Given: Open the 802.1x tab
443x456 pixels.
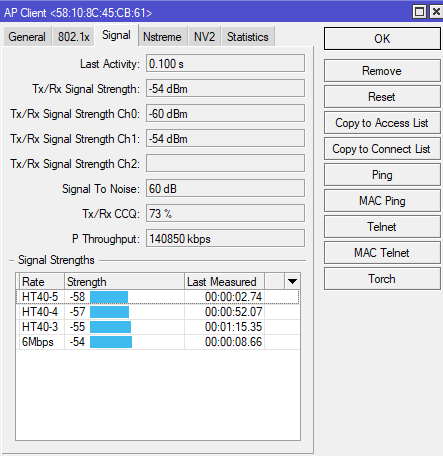Looking at the screenshot, I should click(x=74, y=37).
